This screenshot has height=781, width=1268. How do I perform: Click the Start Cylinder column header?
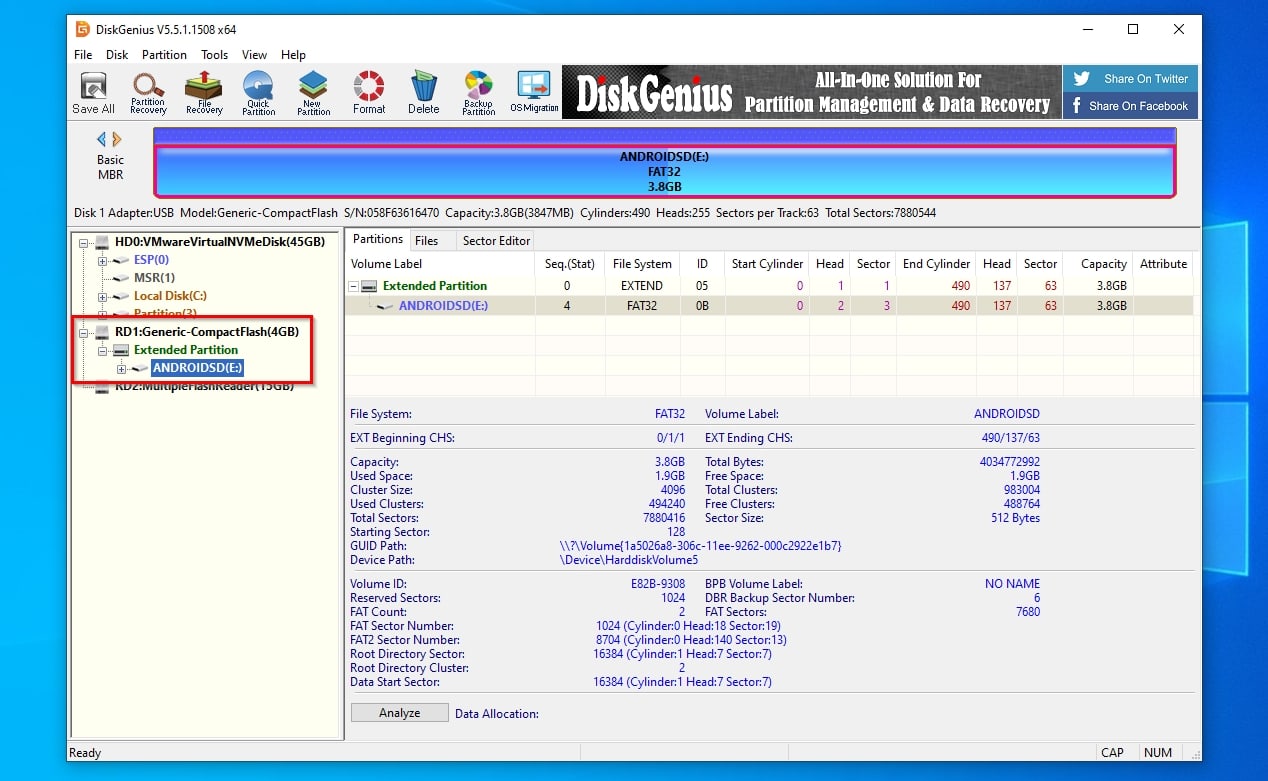pos(767,264)
